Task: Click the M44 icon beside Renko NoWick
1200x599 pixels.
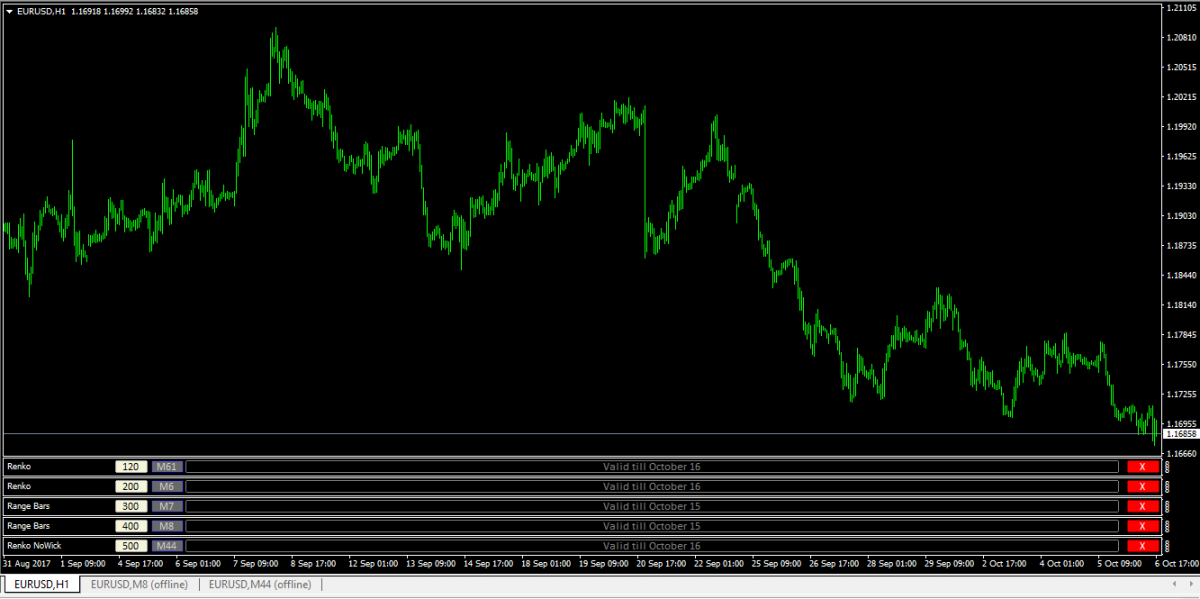Action: pyautogui.click(x=165, y=546)
